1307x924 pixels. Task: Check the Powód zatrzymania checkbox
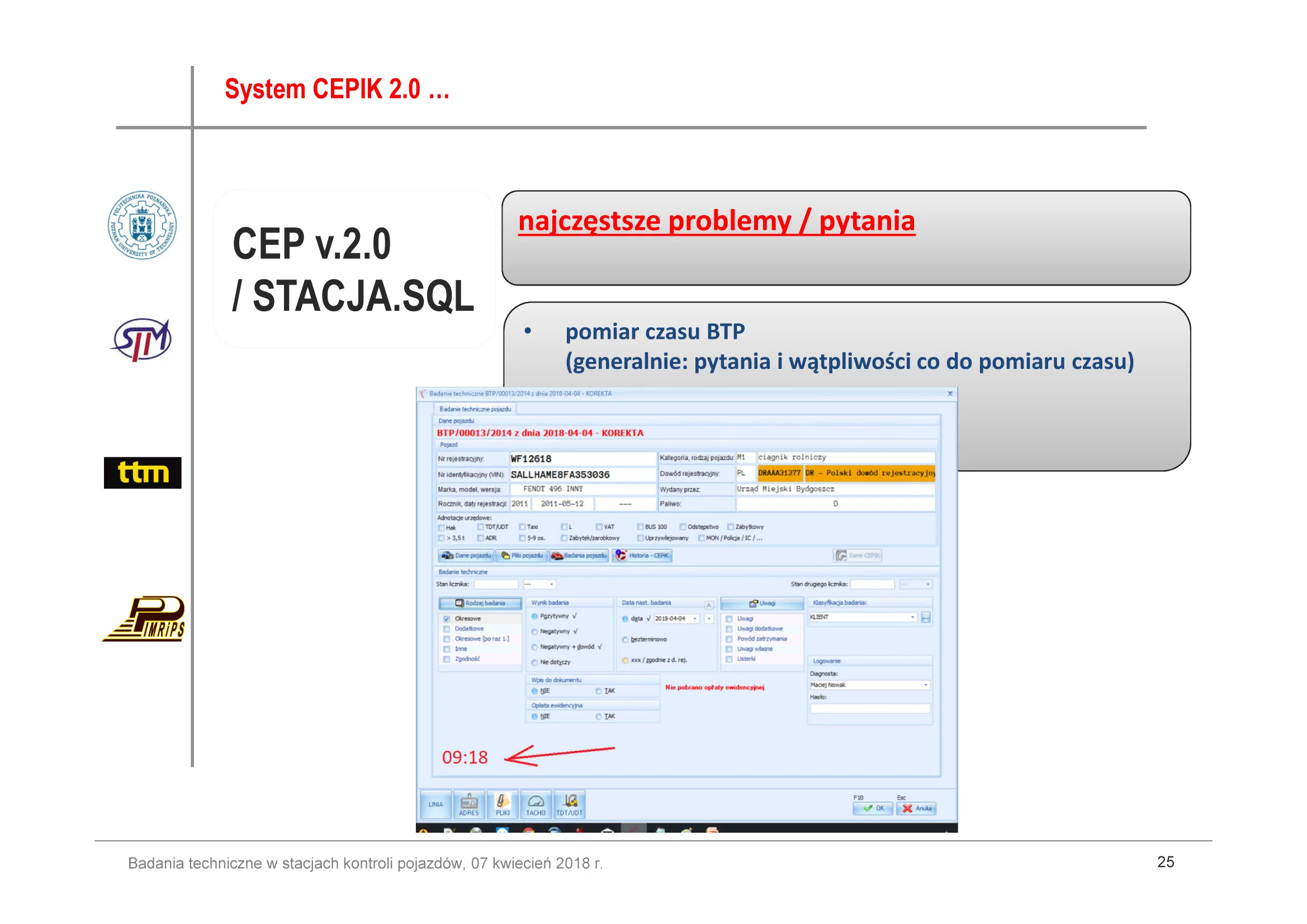728,639
